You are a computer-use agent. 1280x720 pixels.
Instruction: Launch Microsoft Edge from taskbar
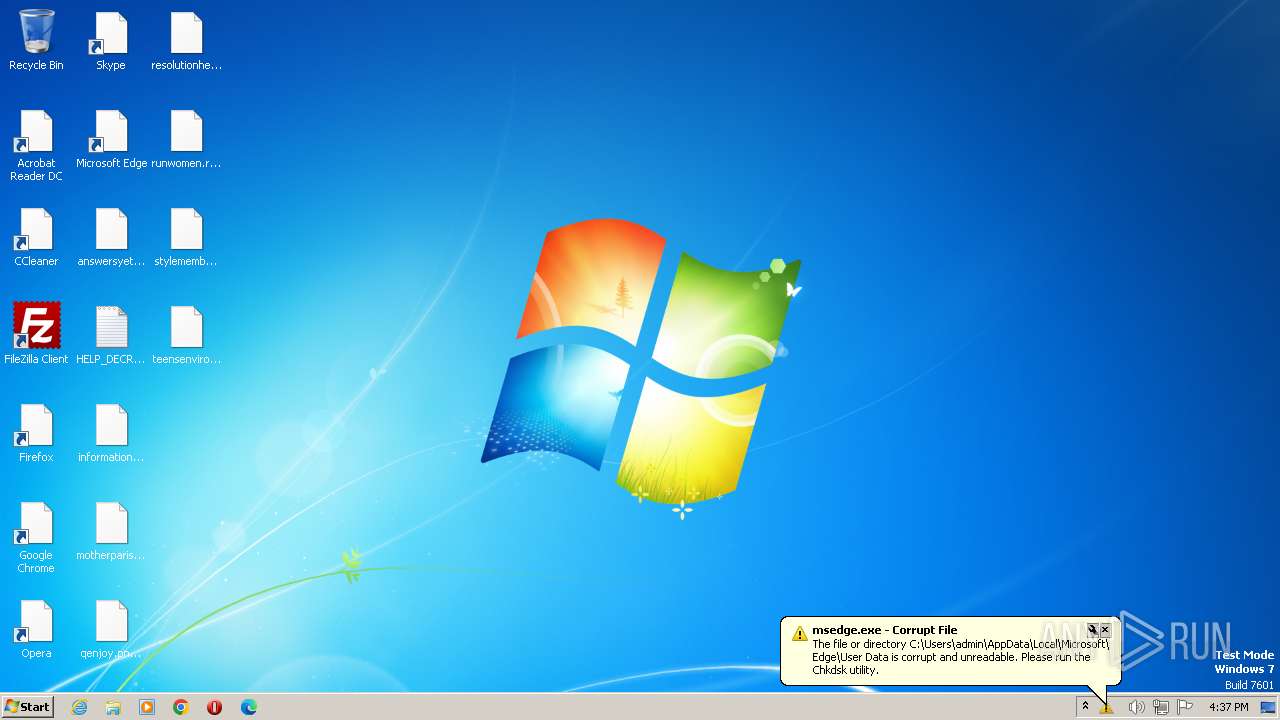coord(249,707)
